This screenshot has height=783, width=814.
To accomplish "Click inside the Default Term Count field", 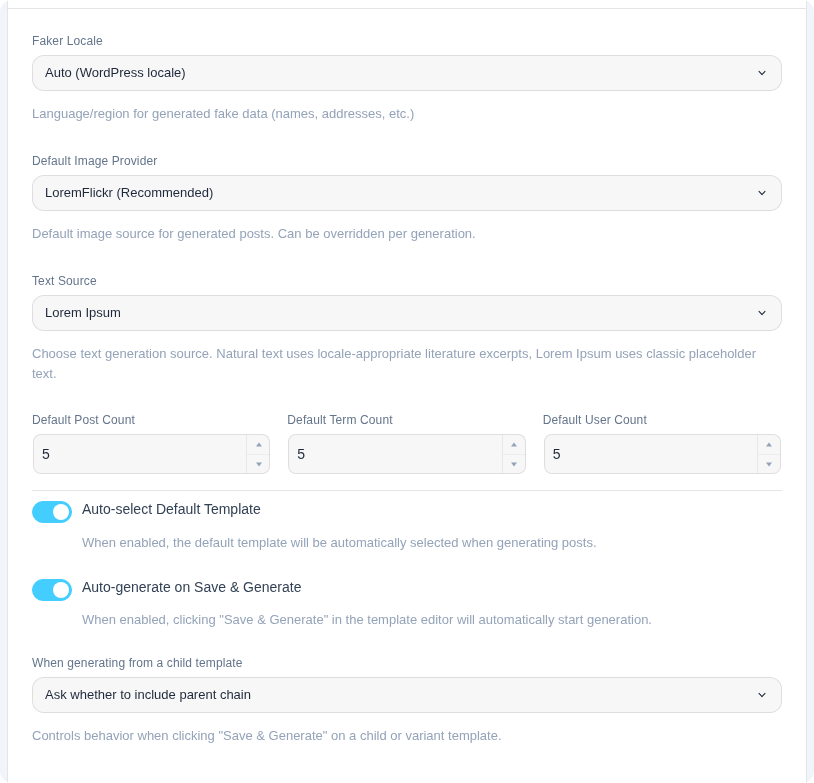I will point(395,454).
